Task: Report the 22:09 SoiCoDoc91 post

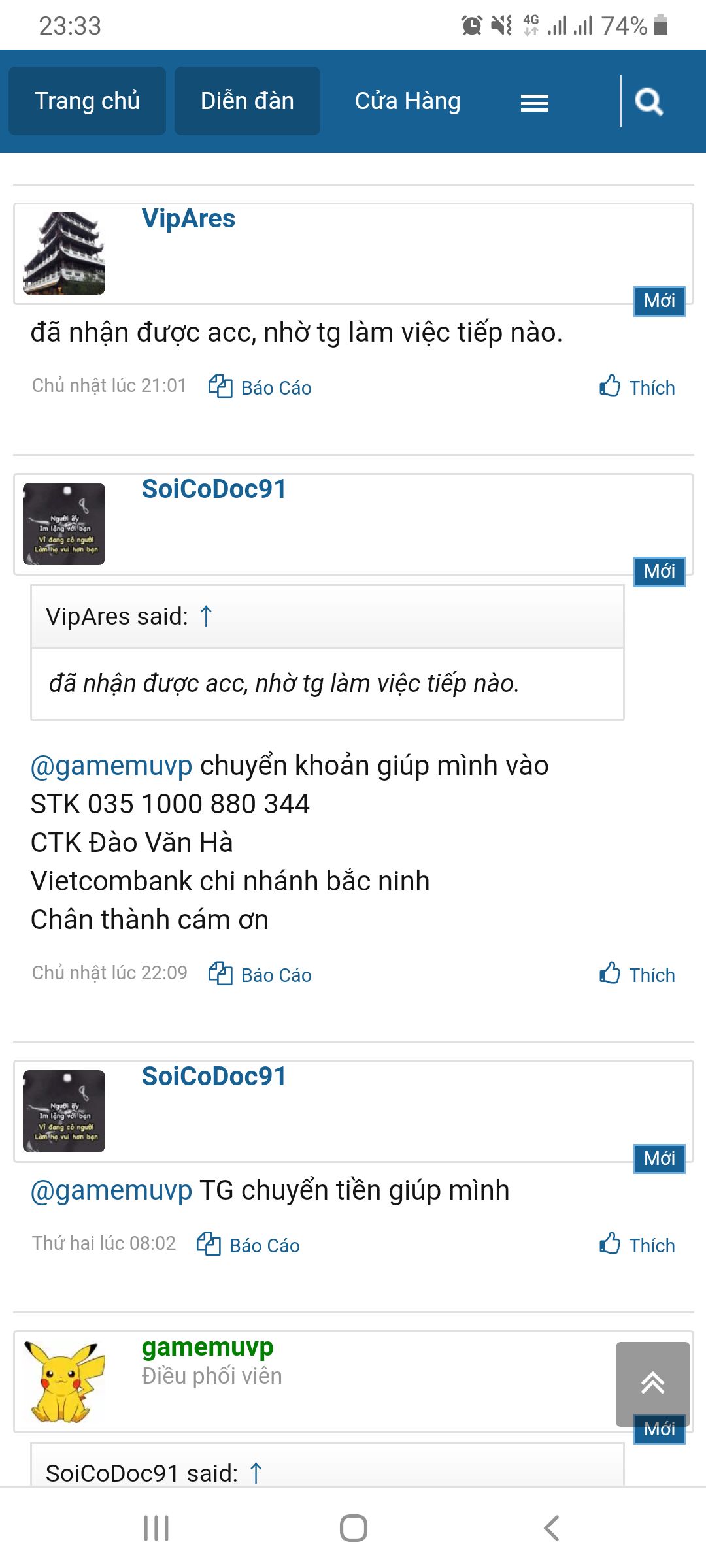Action: [x=260, y=974]
